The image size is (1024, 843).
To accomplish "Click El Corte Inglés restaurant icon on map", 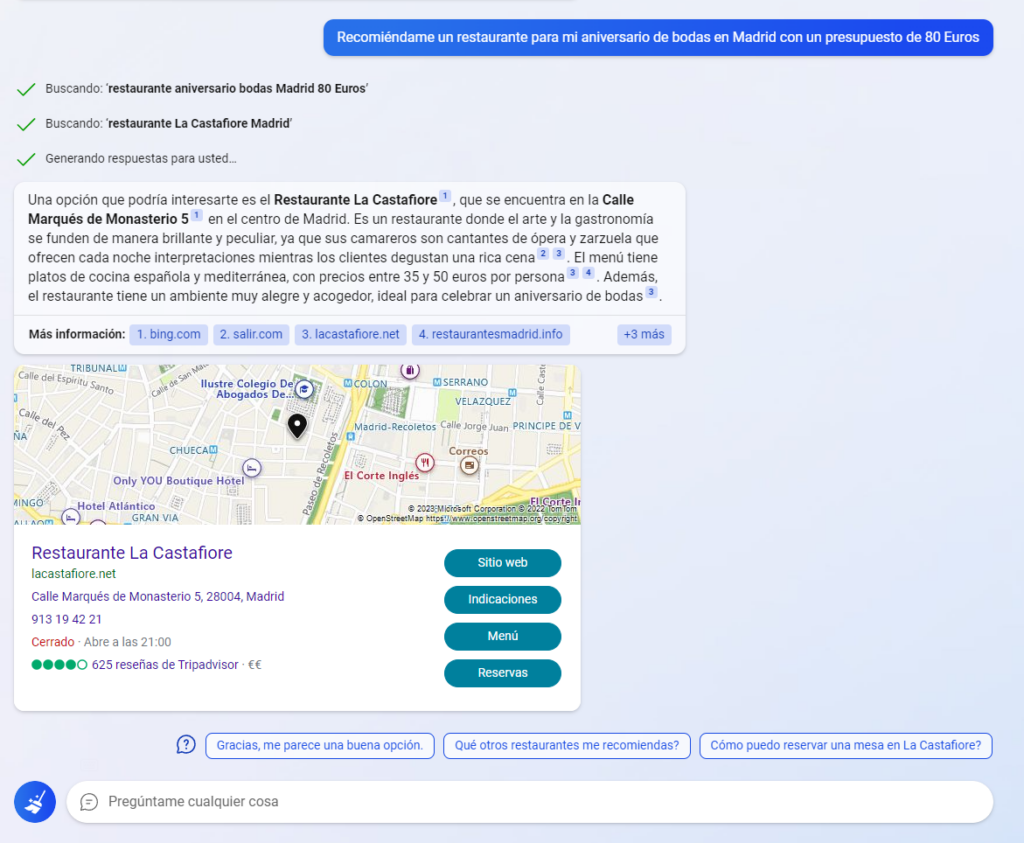I will coord(426,462).
